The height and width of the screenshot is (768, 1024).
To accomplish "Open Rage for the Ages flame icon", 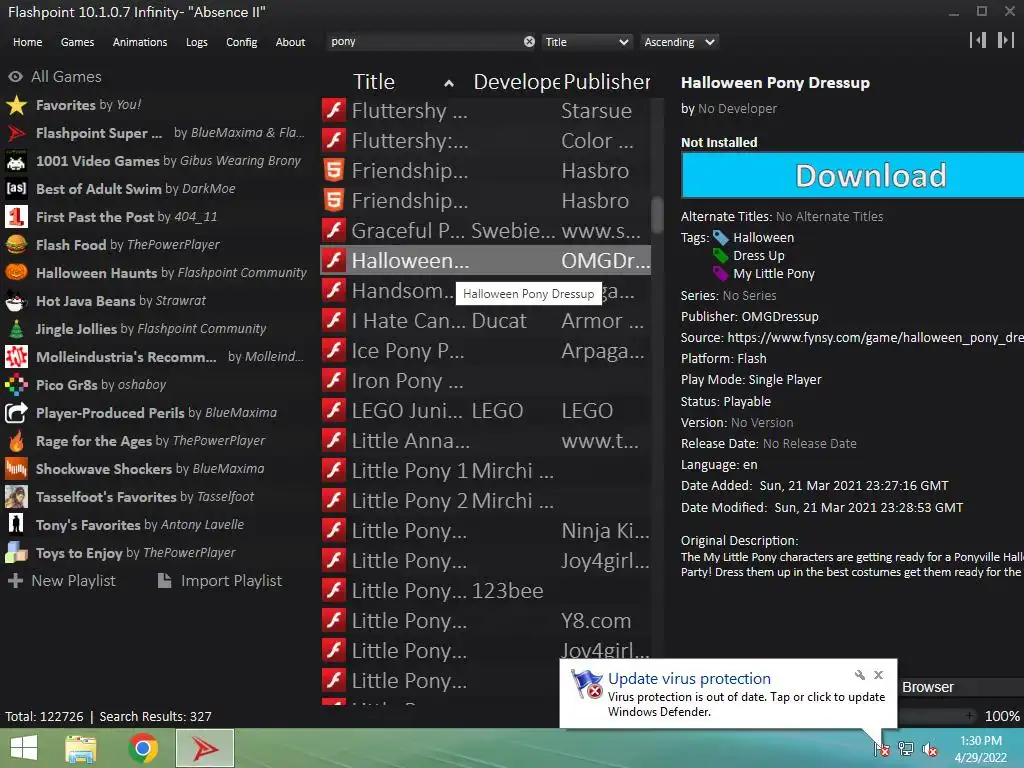I will point(16,441).
